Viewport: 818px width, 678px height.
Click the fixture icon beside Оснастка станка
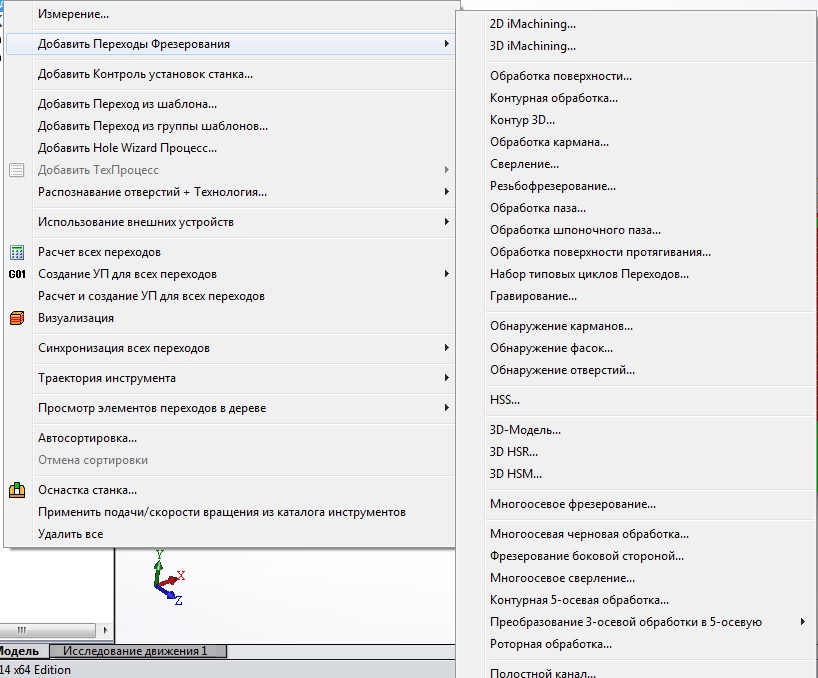coord(17,490)
